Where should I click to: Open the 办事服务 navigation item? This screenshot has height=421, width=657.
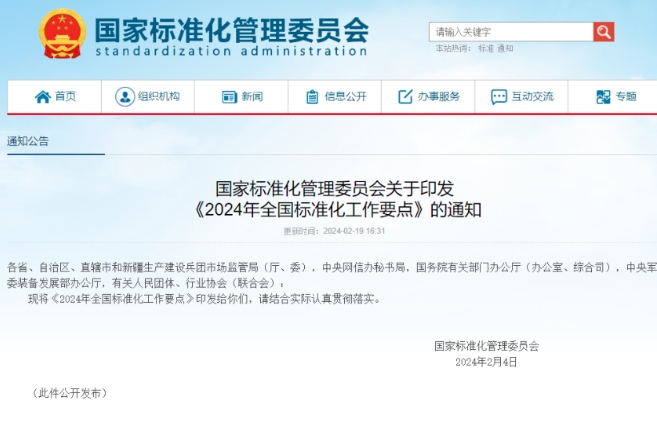tap(428, 97)
